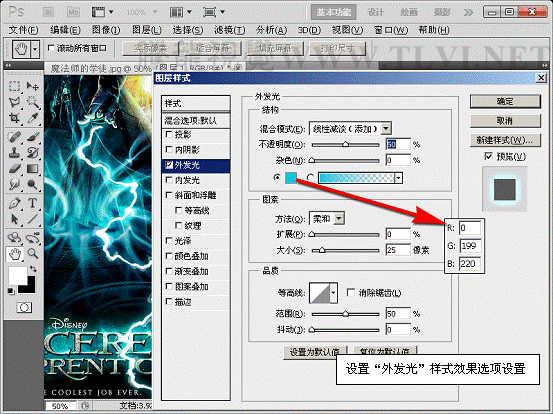
Task: Click the 大小 size value field
Action: click(x=398, y=250)
